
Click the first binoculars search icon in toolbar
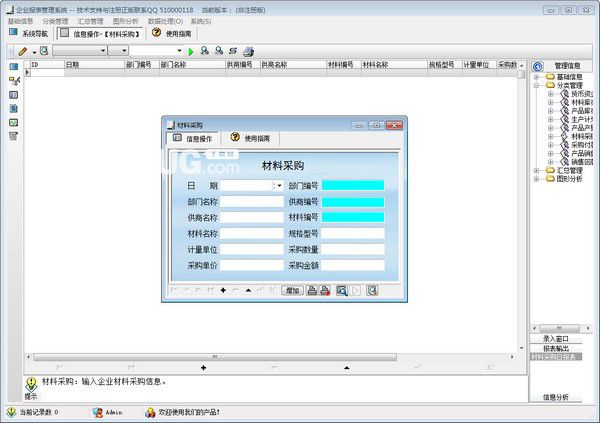pyautogui.click(x=205, y=51)
